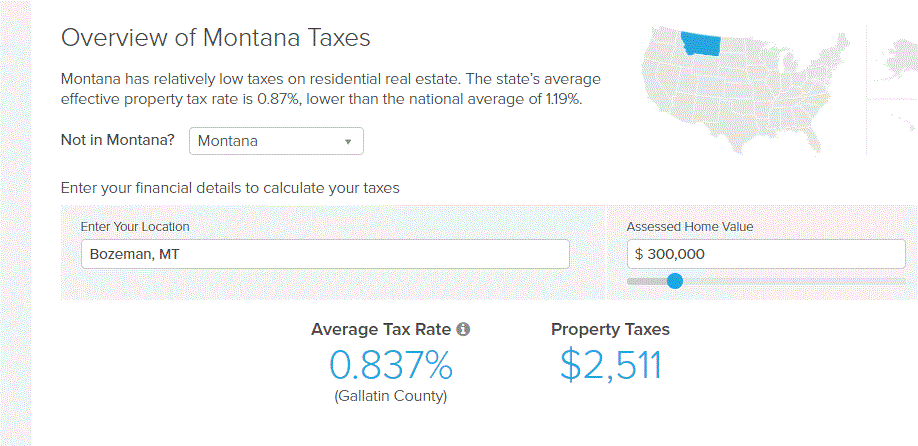
Task: Click the home value slider handle
Action: pyautogui.click(x=675, y=281)
